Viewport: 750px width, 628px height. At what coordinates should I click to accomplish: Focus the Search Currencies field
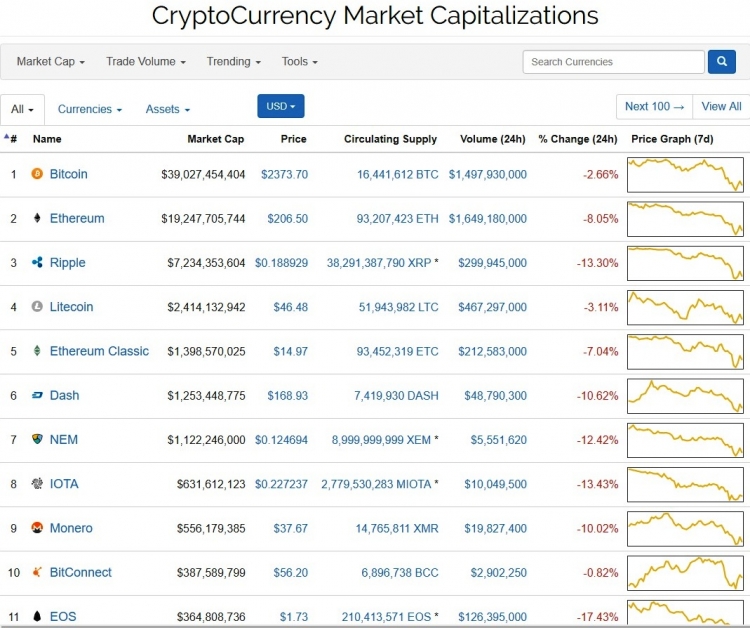click(x=614, y=62)
